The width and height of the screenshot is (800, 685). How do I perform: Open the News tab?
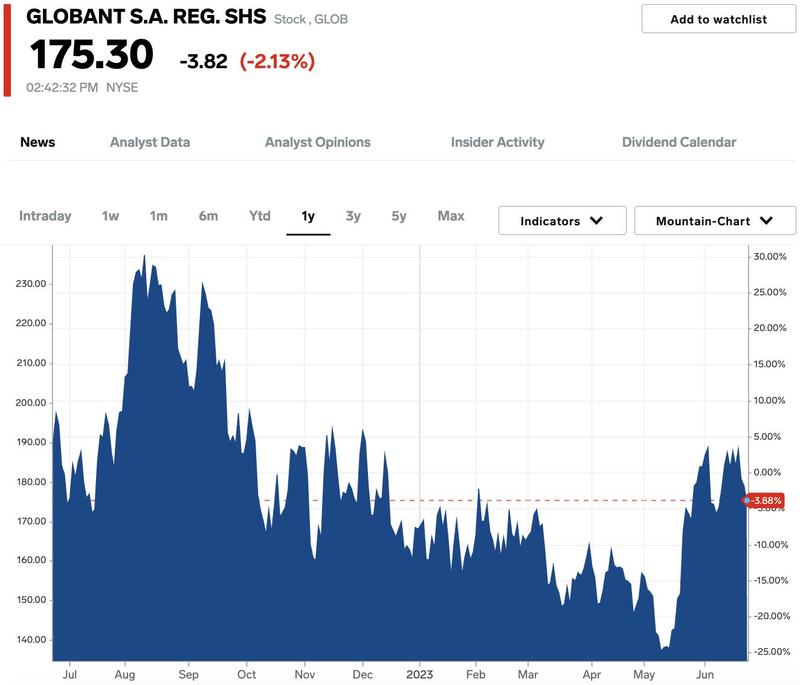tap(38, 142)
